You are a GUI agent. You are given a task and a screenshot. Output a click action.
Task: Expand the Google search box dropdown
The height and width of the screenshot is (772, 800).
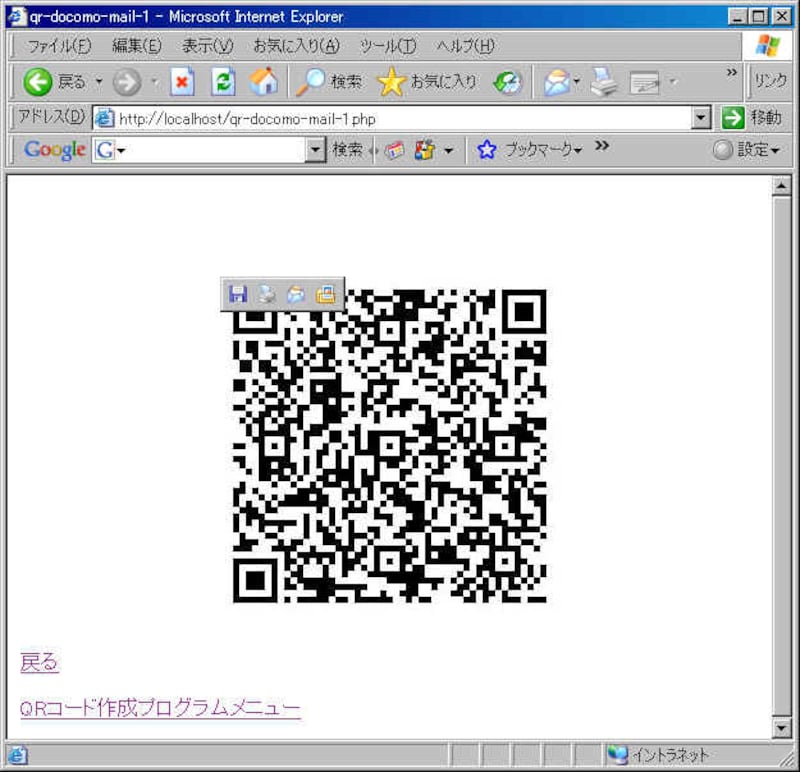[x=316, y=150]
